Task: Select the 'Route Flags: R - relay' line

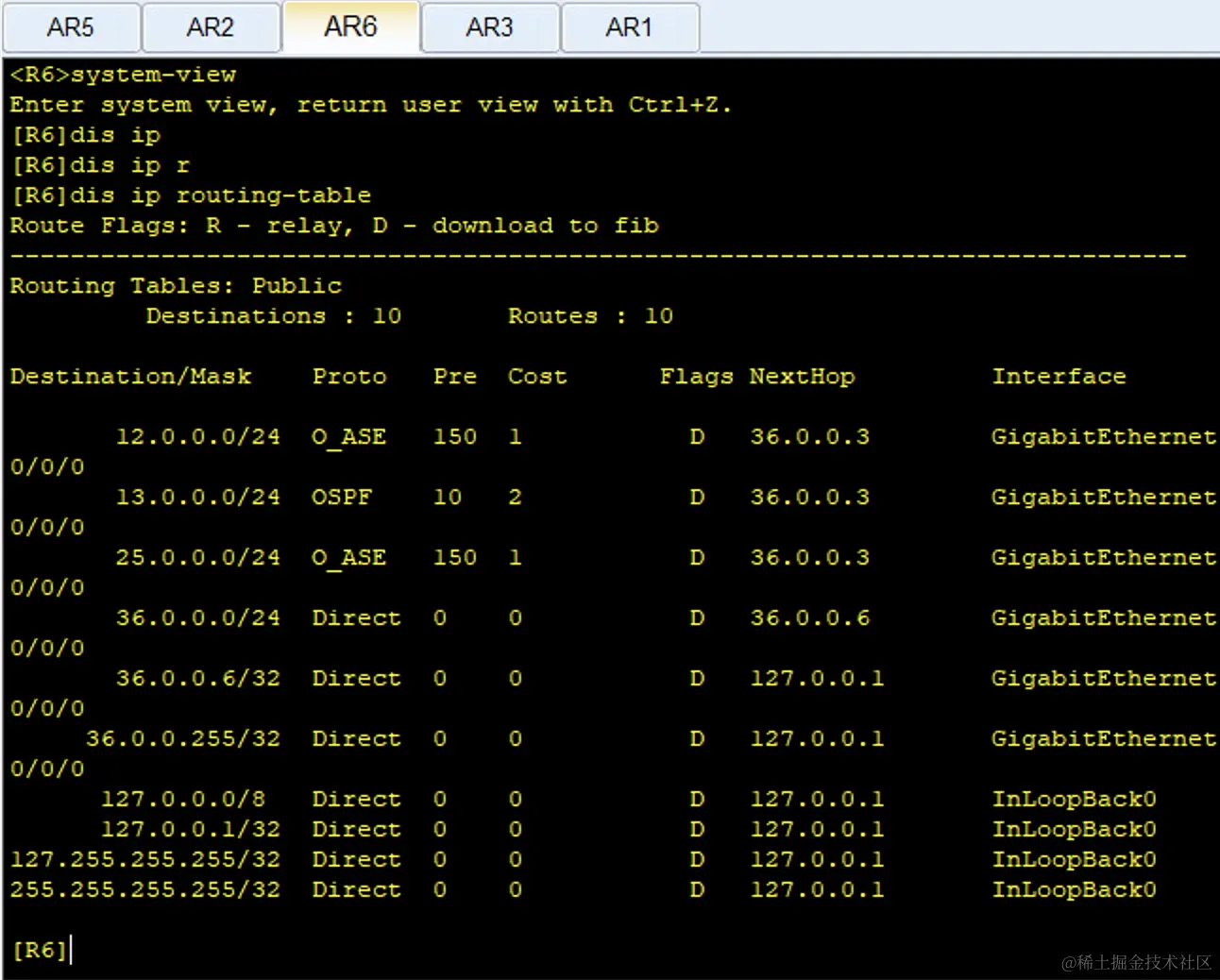Action: pyautogui.click(x=334, y=226)
